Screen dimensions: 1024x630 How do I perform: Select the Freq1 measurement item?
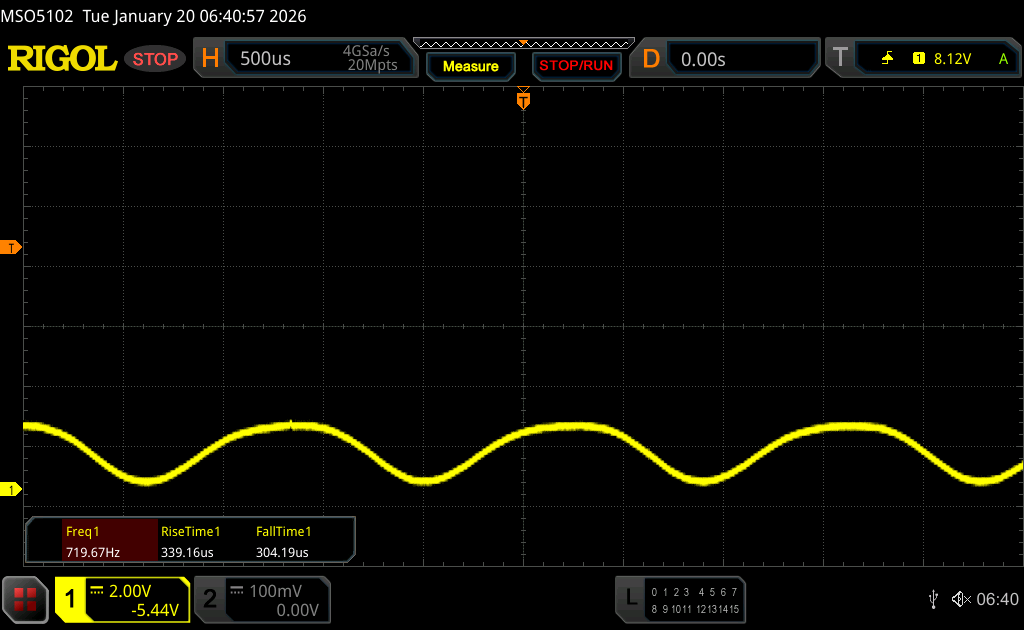[92, 541]
